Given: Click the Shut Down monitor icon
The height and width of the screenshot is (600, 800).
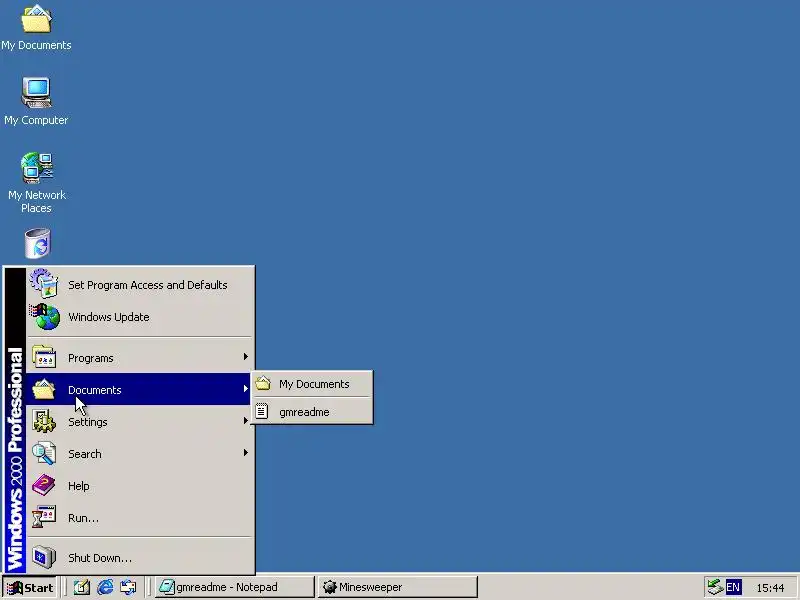Looking at the screenshot, I should point(44,557).
